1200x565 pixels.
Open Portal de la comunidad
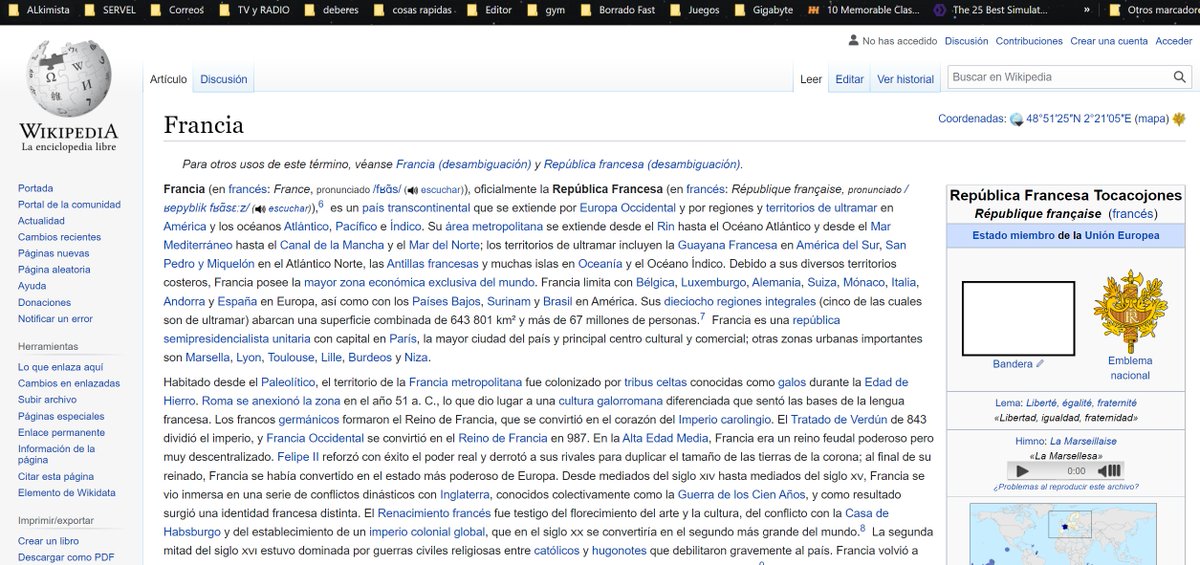click(x=69, y=204)
